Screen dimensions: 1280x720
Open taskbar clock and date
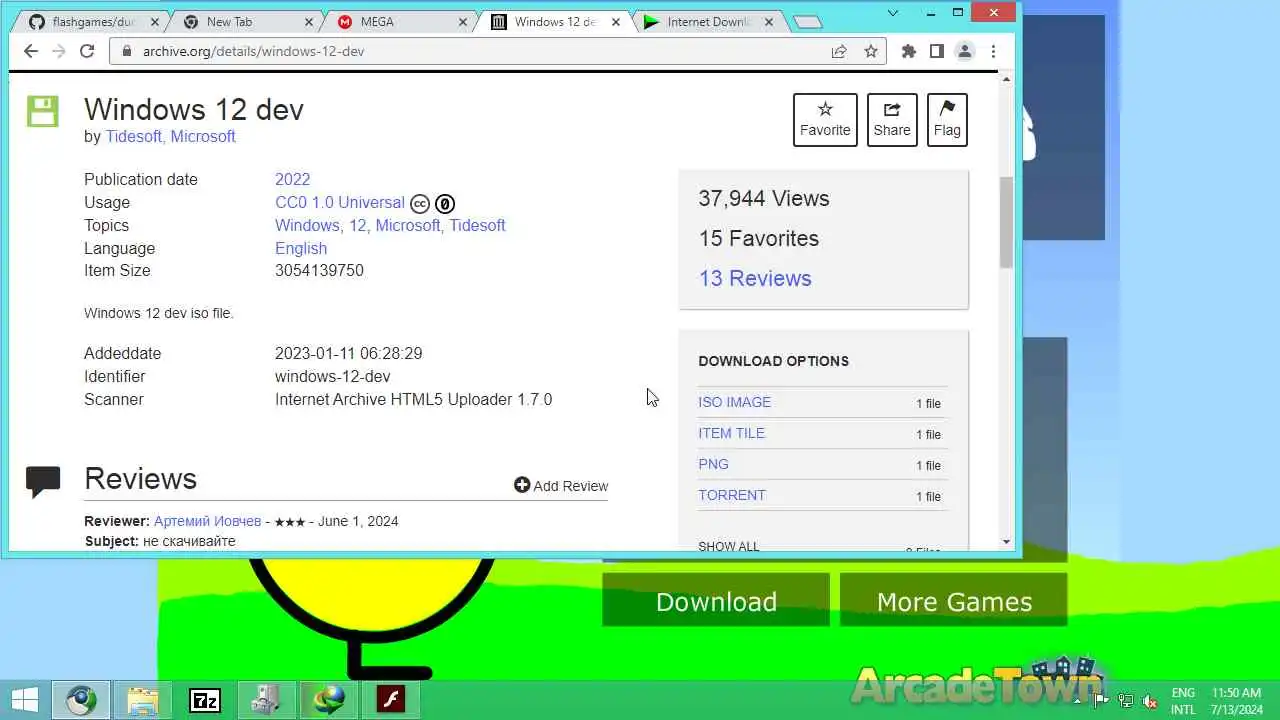coord(1236,701)
